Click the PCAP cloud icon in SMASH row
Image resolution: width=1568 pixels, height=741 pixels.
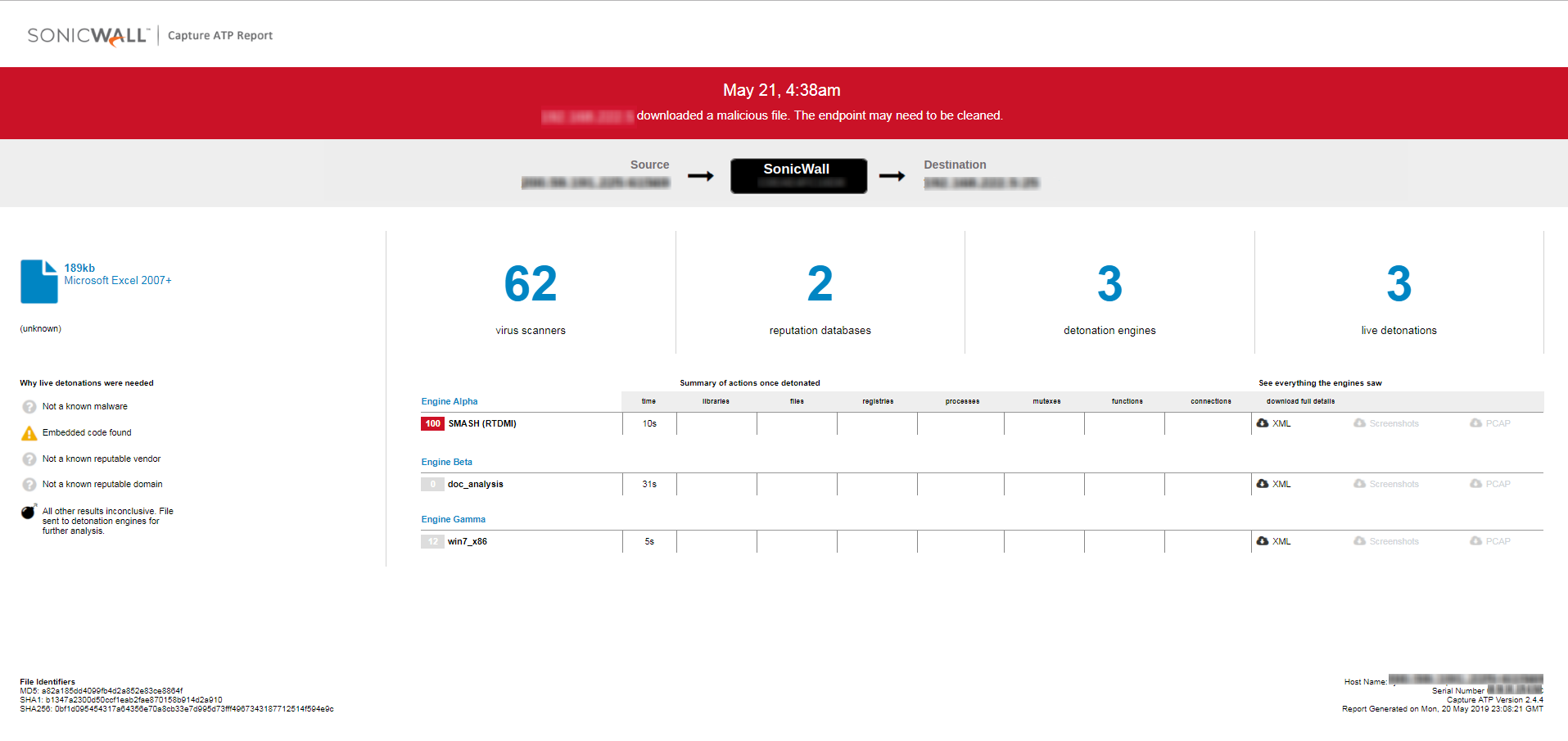point(1475,423)
